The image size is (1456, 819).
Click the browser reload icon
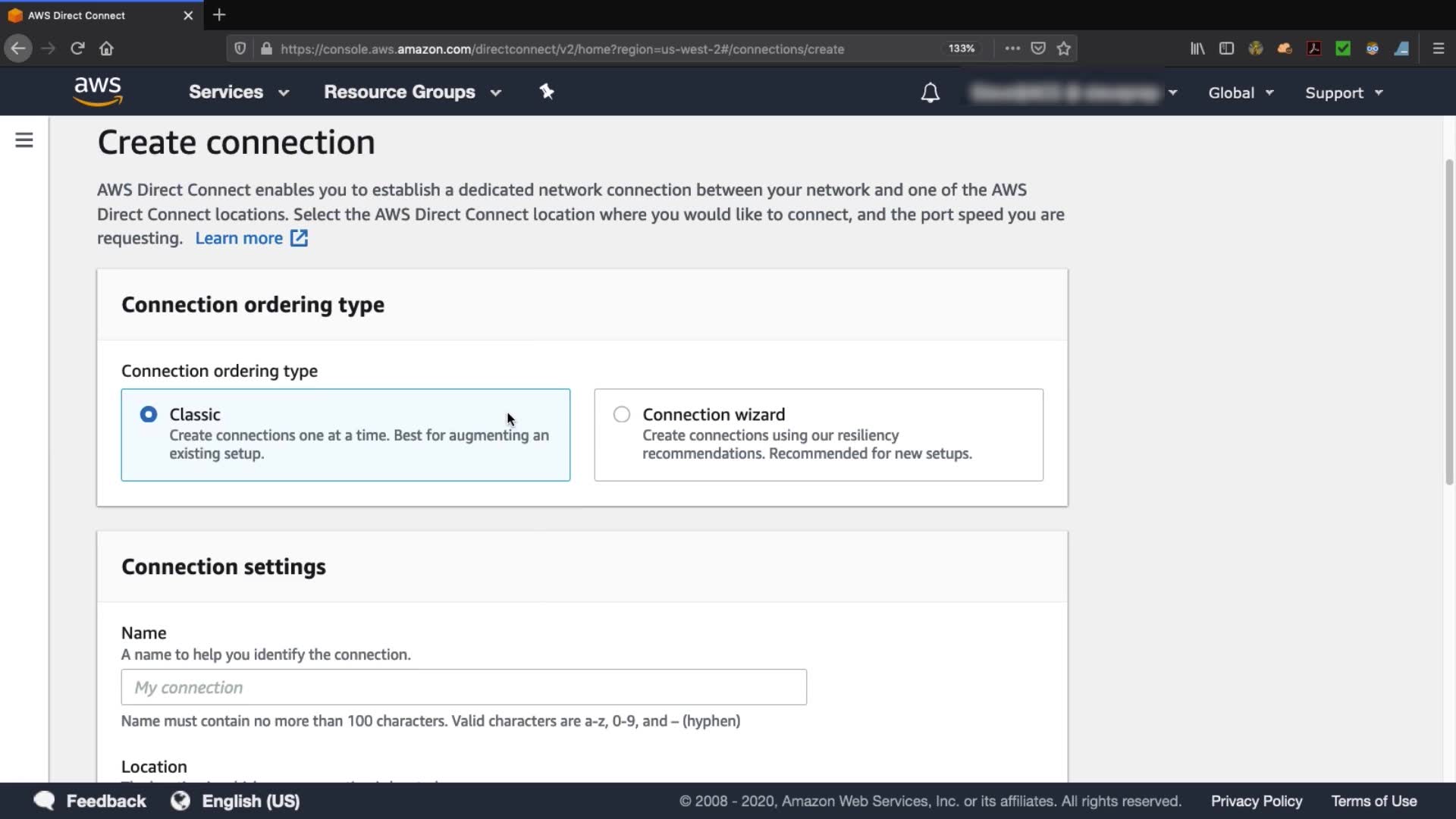77,49
